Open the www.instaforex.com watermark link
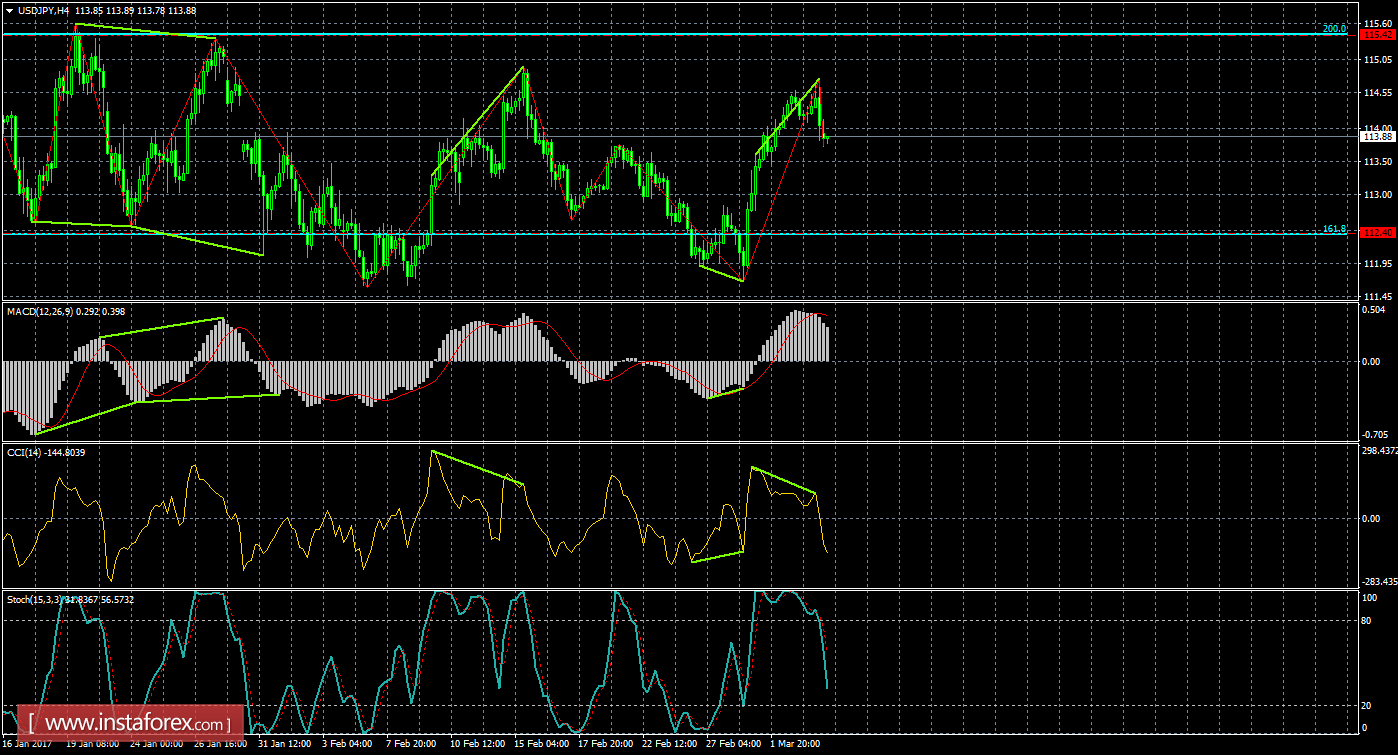Image resolution: width=1398 pixels, height=755 pixels. [x=136, y=722]
